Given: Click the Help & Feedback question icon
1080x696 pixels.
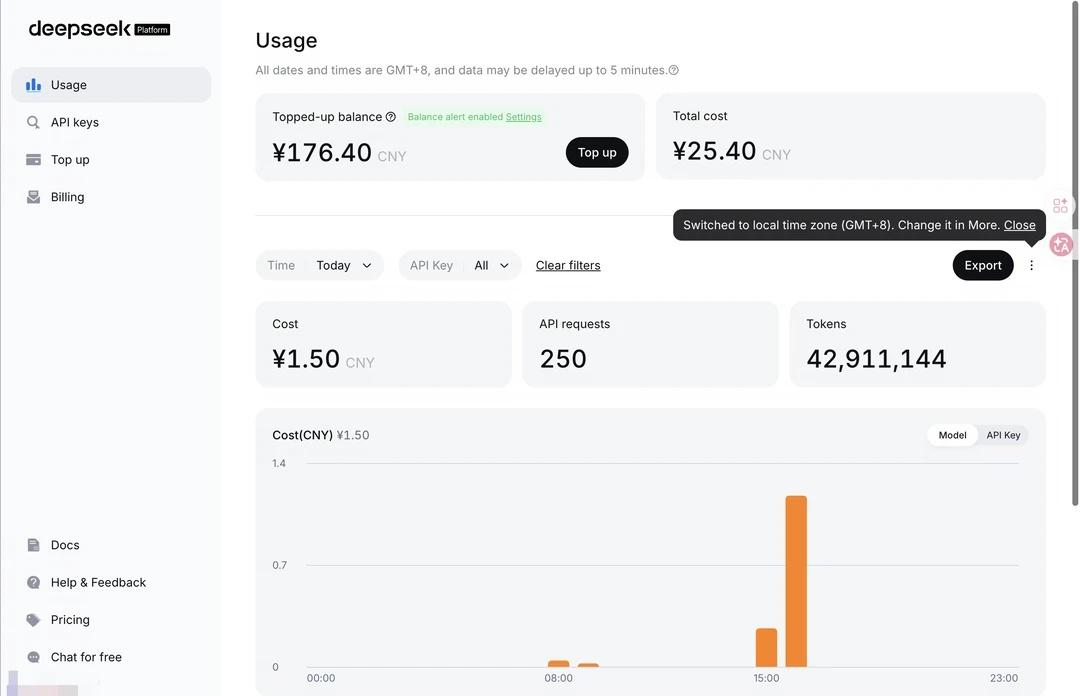Looking at the screenshot, I should 33,582.
